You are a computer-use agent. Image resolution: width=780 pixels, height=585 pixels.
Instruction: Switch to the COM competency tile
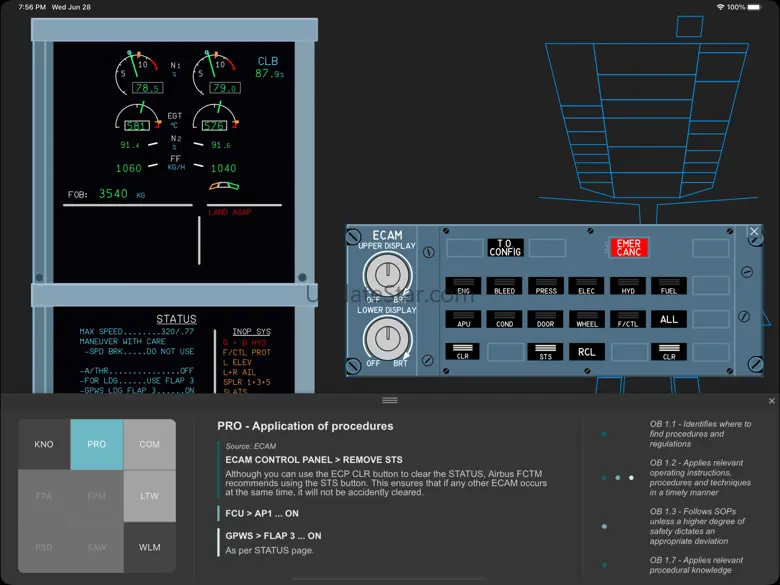pos(149,444)
